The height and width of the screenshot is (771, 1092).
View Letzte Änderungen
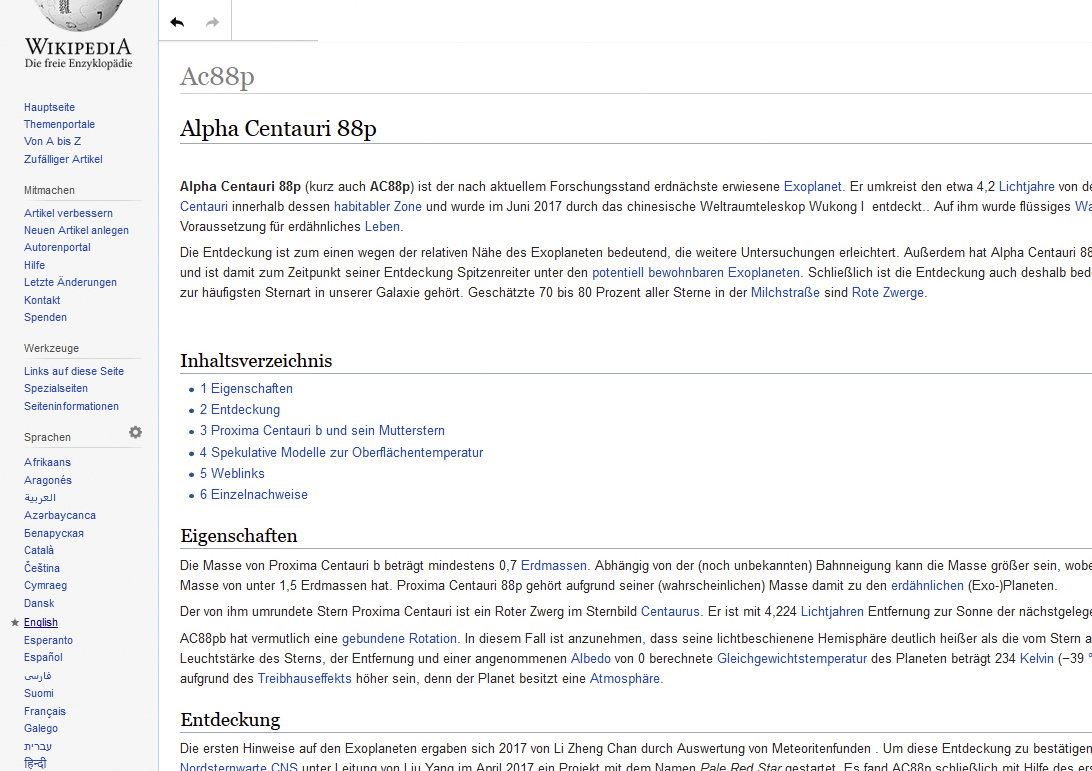70,282
